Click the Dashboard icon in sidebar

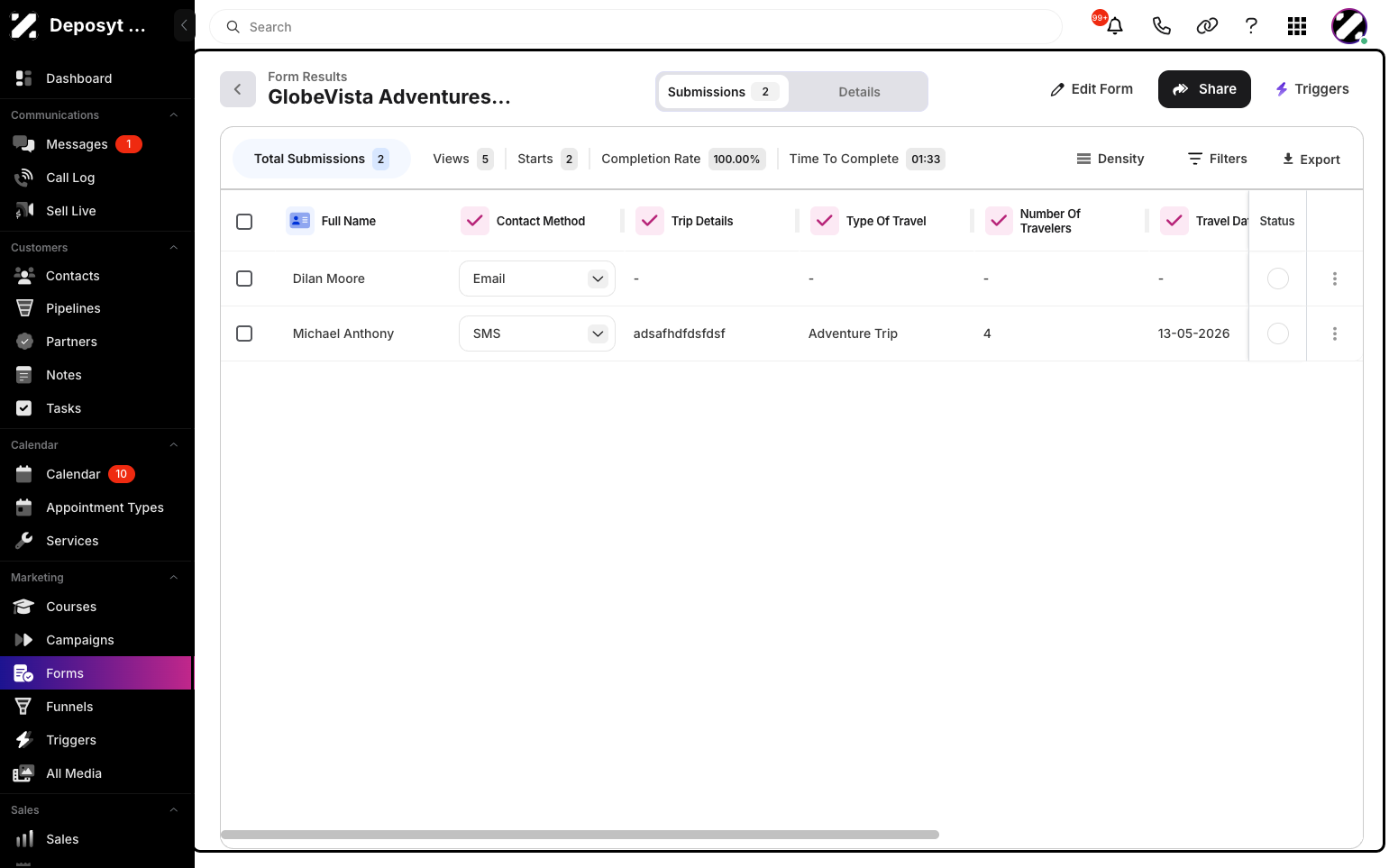point(24,78)
